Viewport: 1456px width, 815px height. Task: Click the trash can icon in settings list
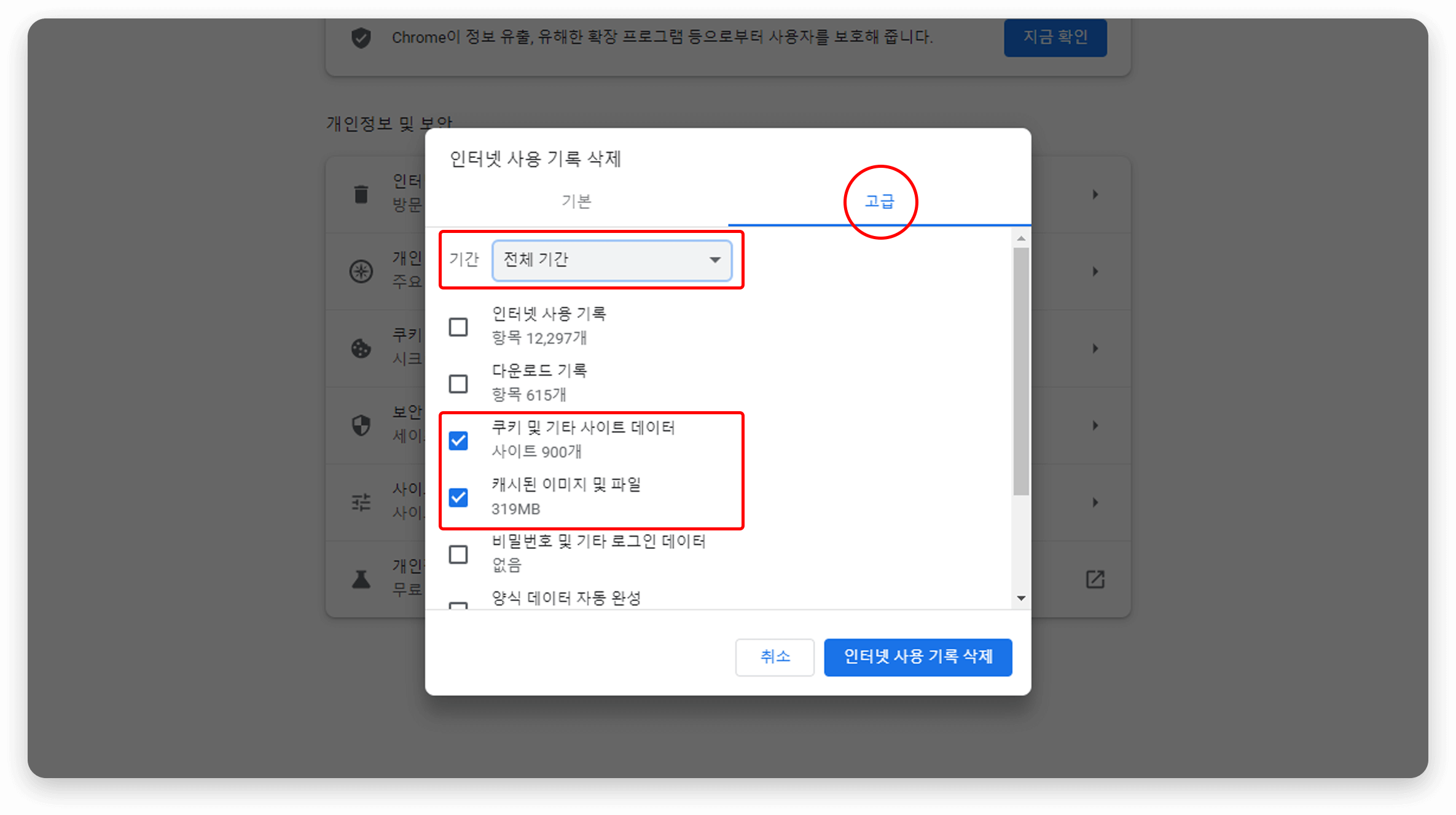click(361, 194)
